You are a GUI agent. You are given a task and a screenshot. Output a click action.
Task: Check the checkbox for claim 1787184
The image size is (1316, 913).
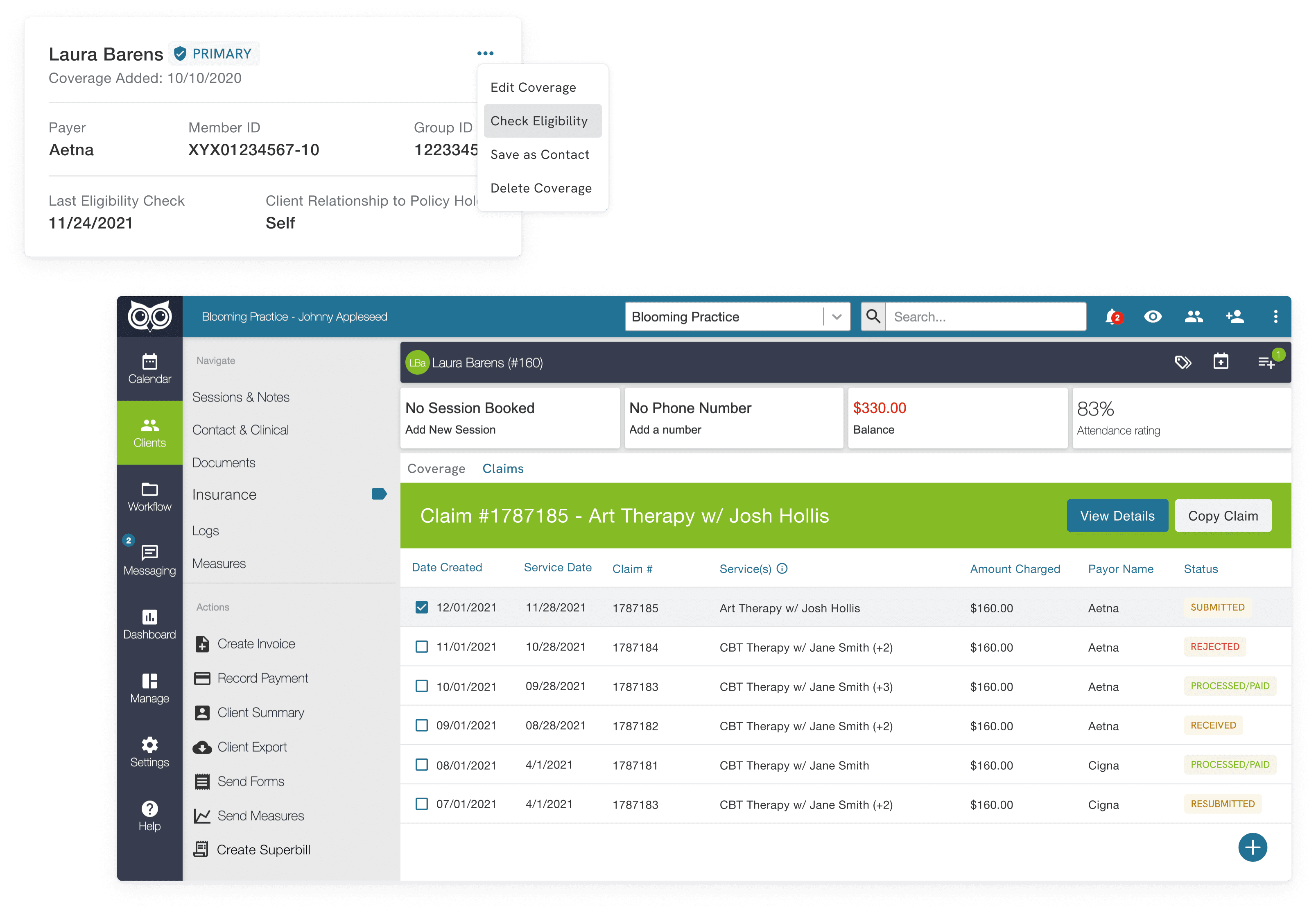point(421,646)
